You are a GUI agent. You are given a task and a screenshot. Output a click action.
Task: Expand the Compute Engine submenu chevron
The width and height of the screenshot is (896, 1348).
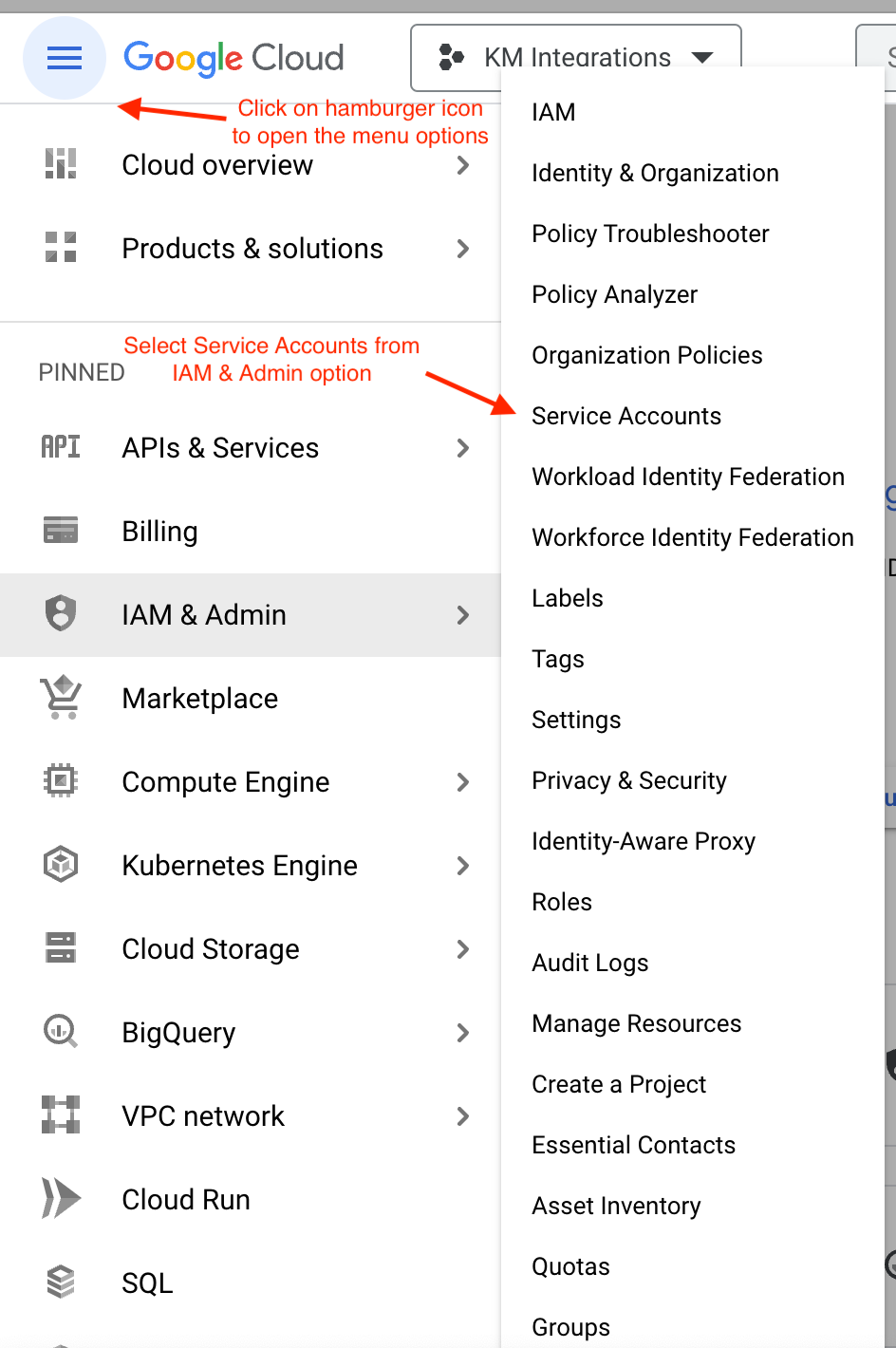(463, 782)
